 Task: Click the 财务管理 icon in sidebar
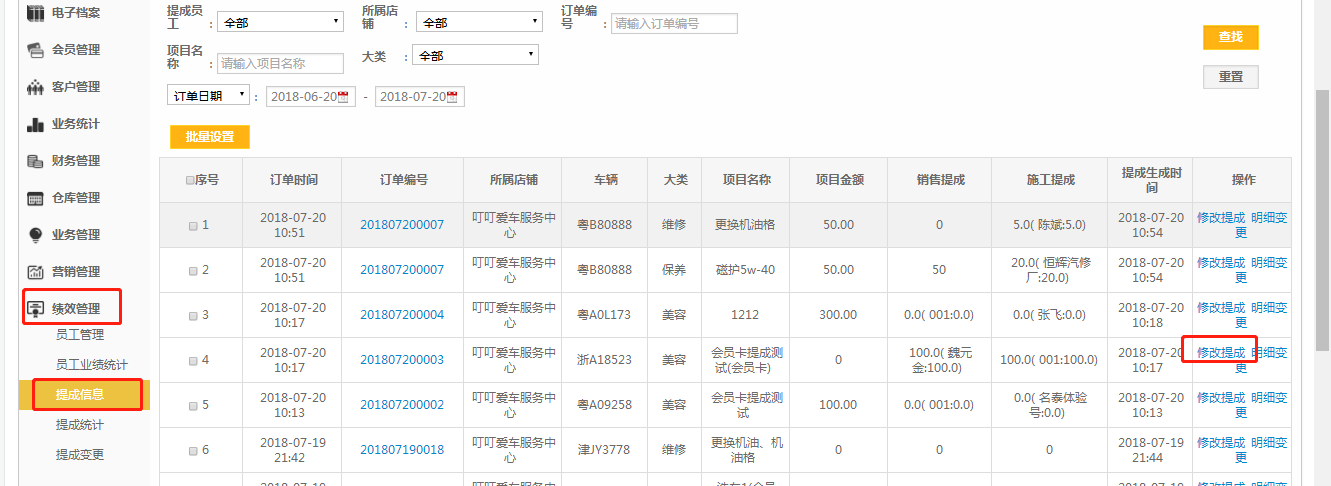(x=35, y=161)
